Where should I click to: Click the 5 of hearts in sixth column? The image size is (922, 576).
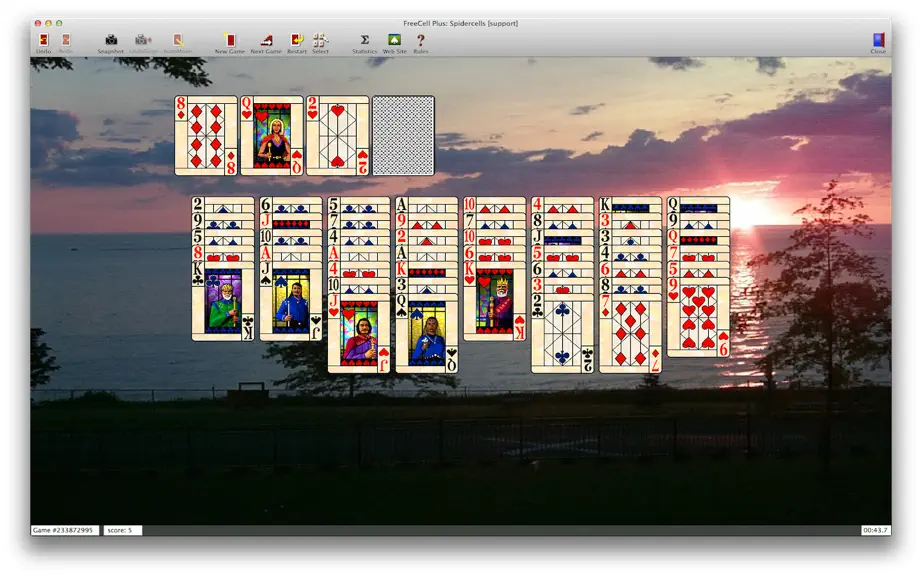click(563, 254)
